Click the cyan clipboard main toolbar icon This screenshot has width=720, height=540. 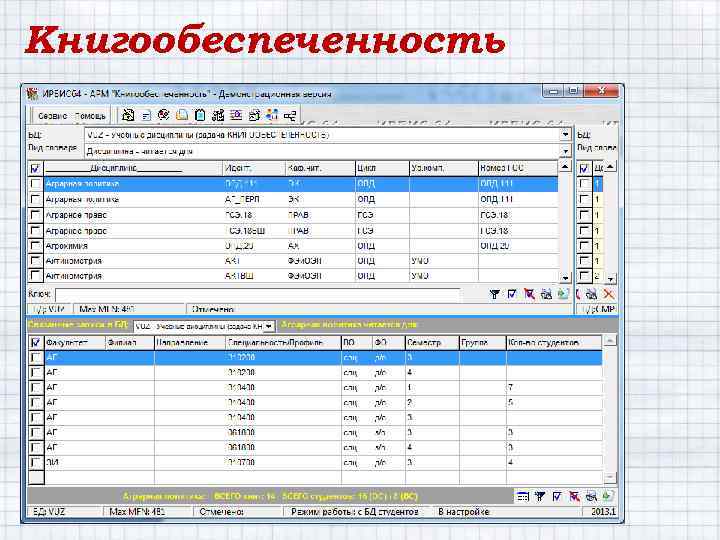[200, 115]
